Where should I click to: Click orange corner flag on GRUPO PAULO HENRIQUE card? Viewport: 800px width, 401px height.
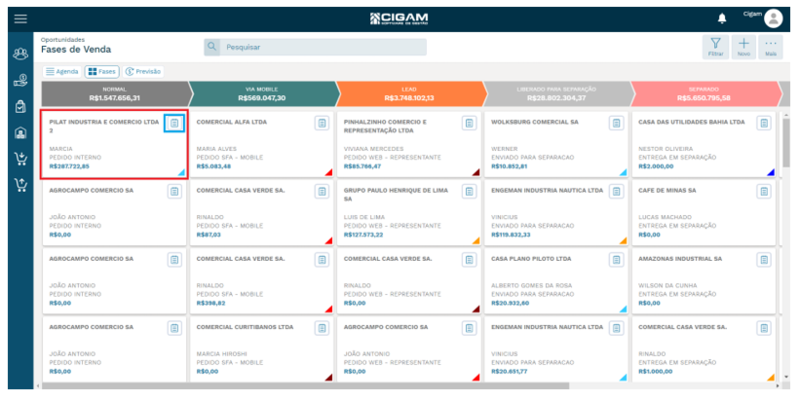tap(476, 241)
